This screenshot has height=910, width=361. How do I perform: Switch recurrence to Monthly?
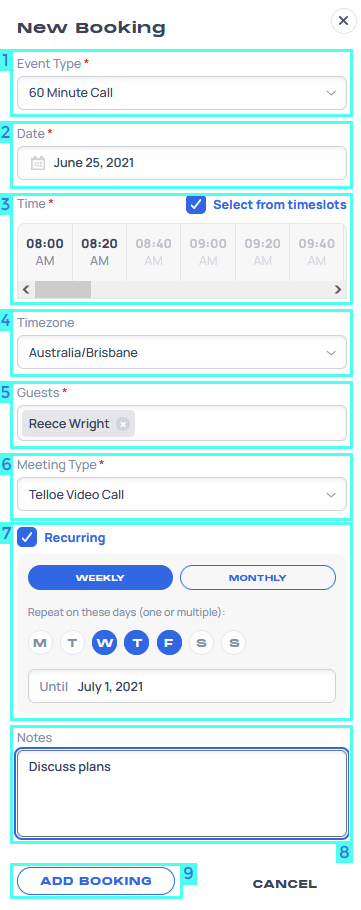(258, 578)
